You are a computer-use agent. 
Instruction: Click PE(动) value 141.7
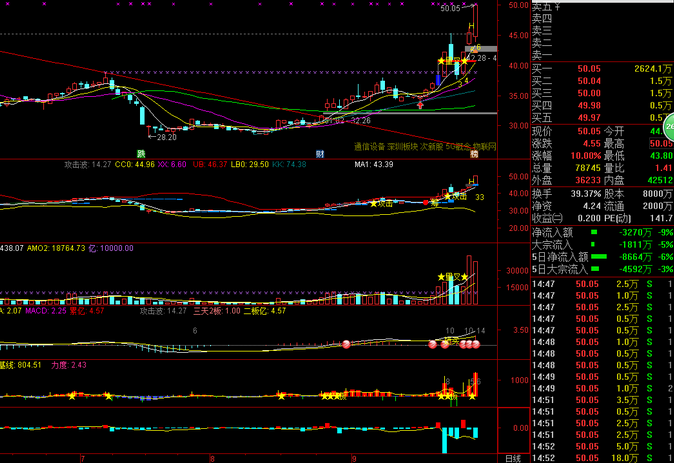pyautogui.click(x=661, y=218)
